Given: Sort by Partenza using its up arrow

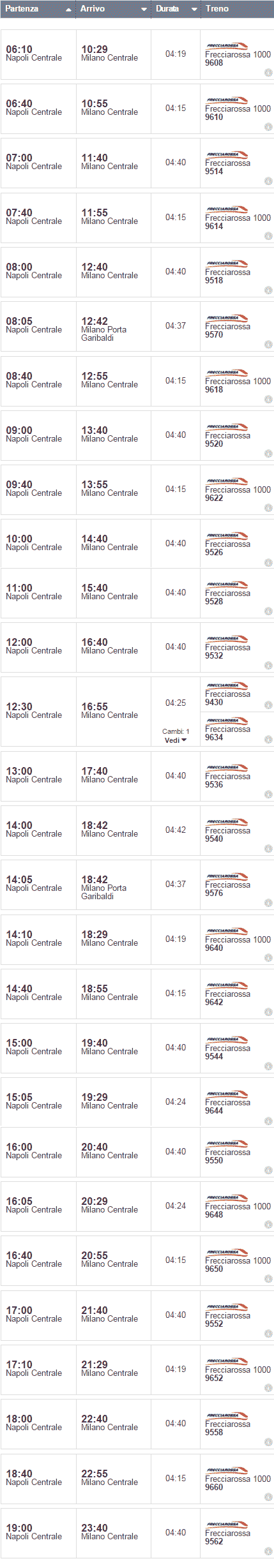Looking at the screenshot, I should [68, 10].
